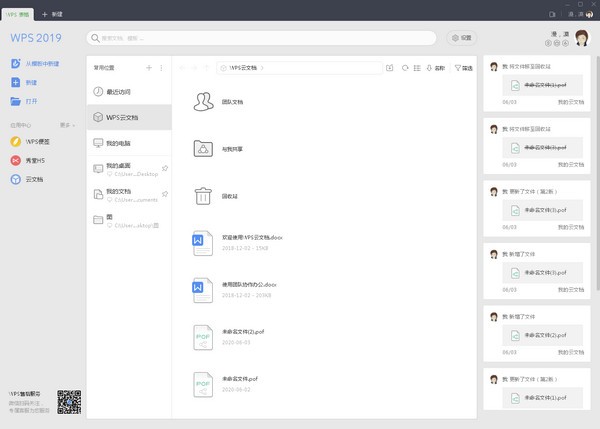Pin the My Desktop location
Image resolution: width=600 pixels, height=429 pixels.
165,168
